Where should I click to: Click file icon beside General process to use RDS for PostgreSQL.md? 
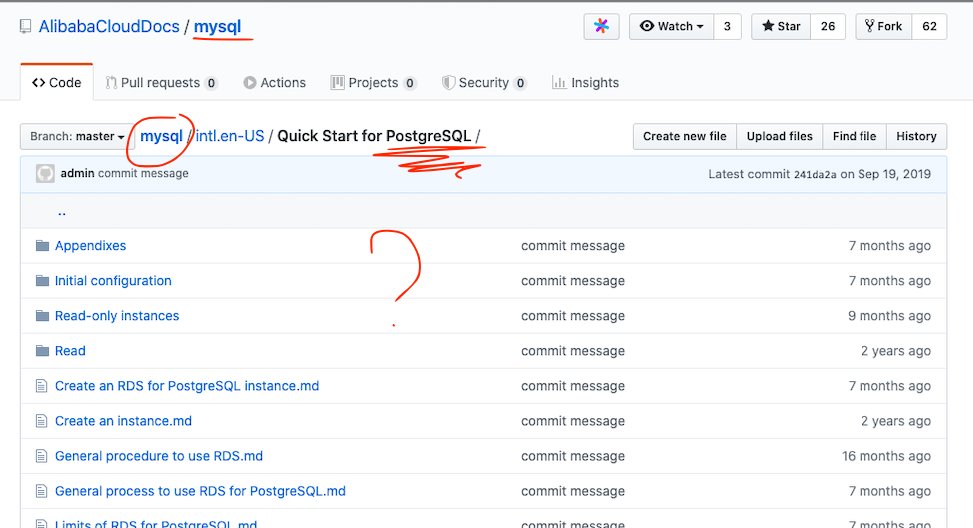point(42,491)
